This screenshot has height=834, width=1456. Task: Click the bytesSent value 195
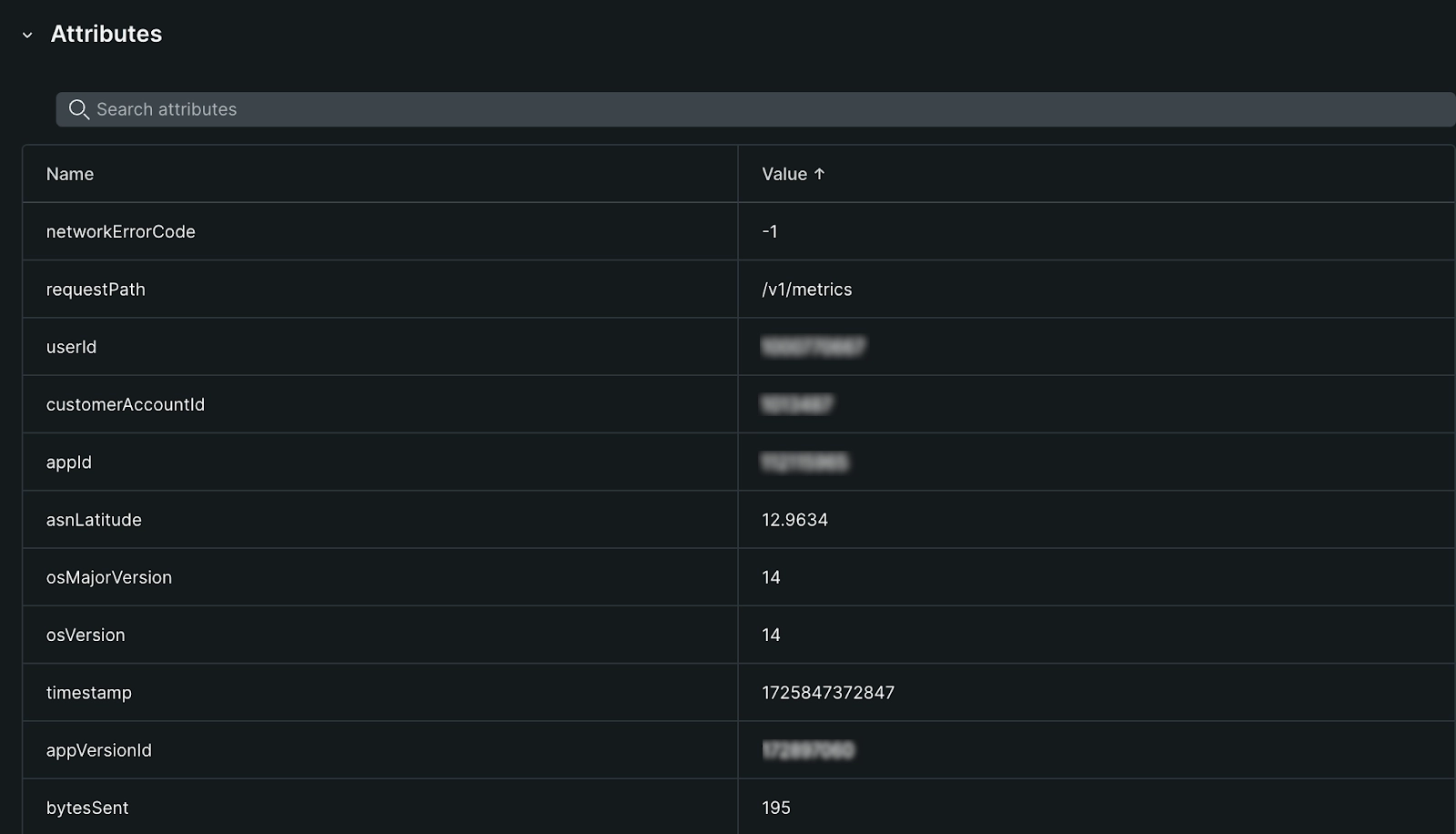(776, 808)
